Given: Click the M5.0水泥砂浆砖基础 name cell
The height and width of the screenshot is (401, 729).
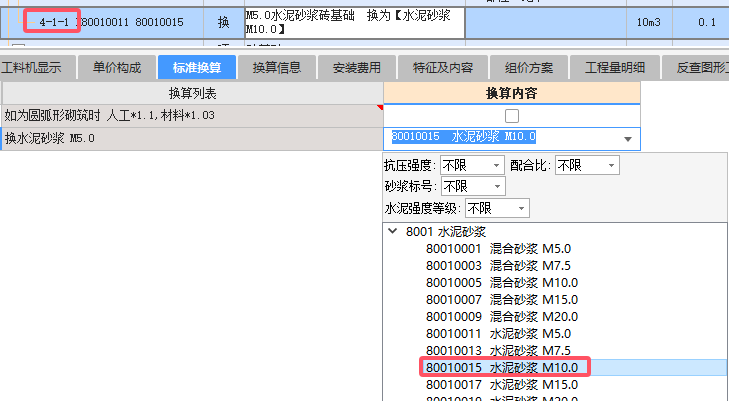Looking at the screenshot, I should (x=355, y=23).
